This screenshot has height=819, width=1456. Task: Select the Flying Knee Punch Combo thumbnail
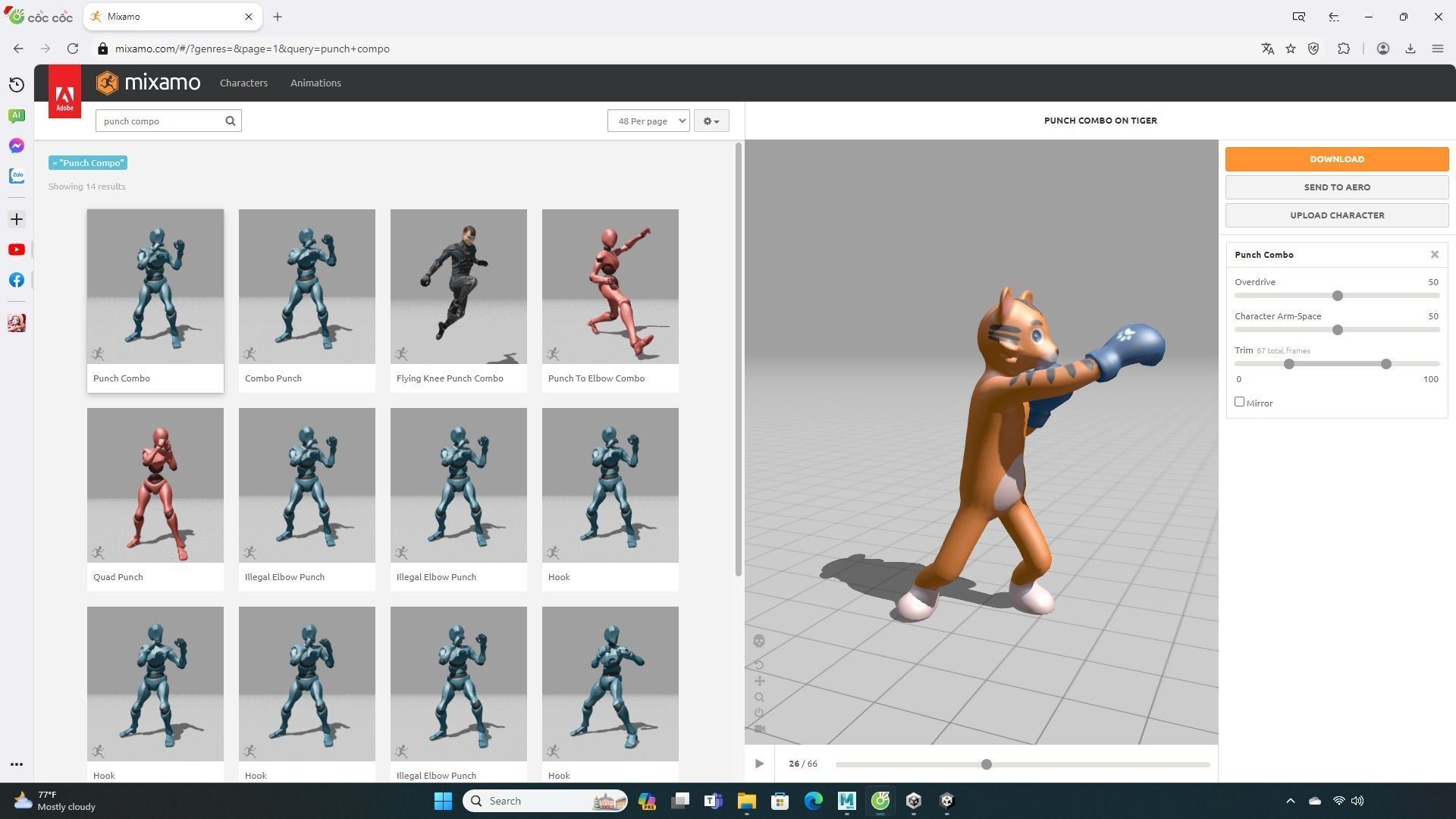(x=458, y=287)
